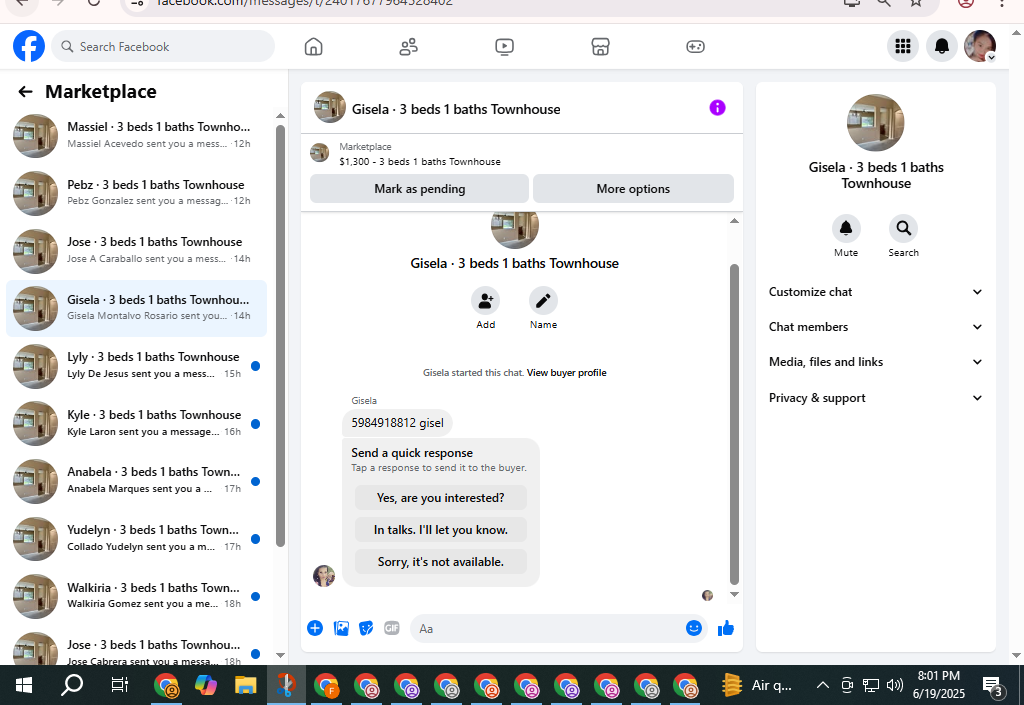The image size is (1024, 705).
Task: Choose a GIF icon
Action: [392, 628]
